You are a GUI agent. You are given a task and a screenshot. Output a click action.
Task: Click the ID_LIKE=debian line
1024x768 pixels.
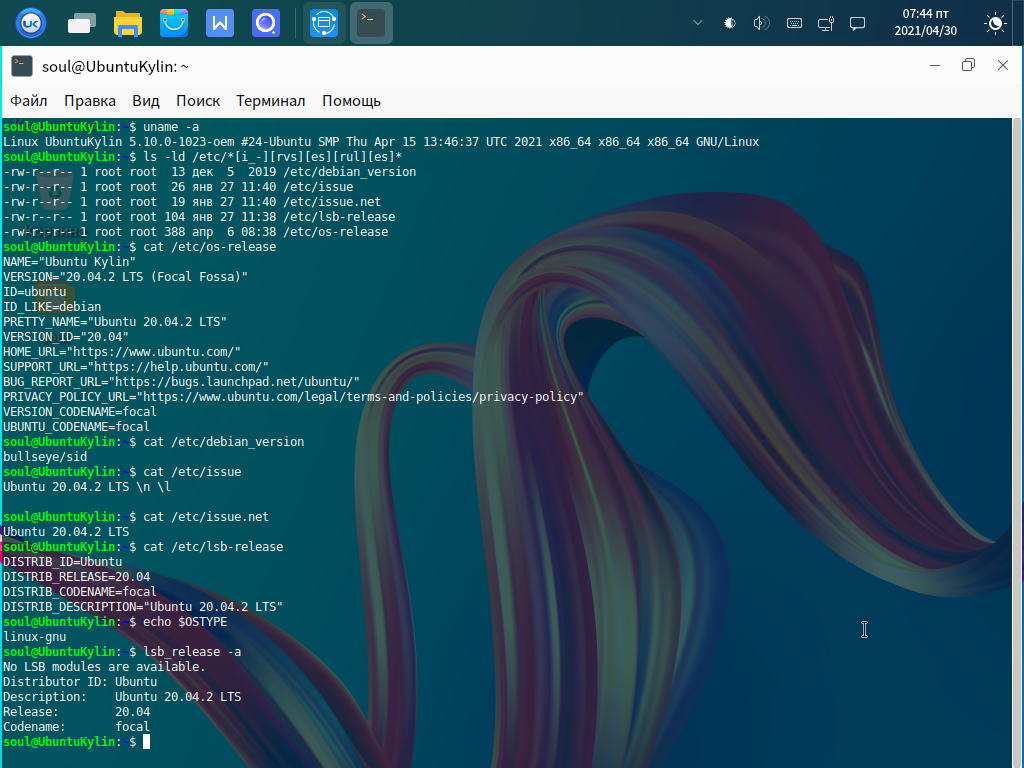[x=52, y=307]
